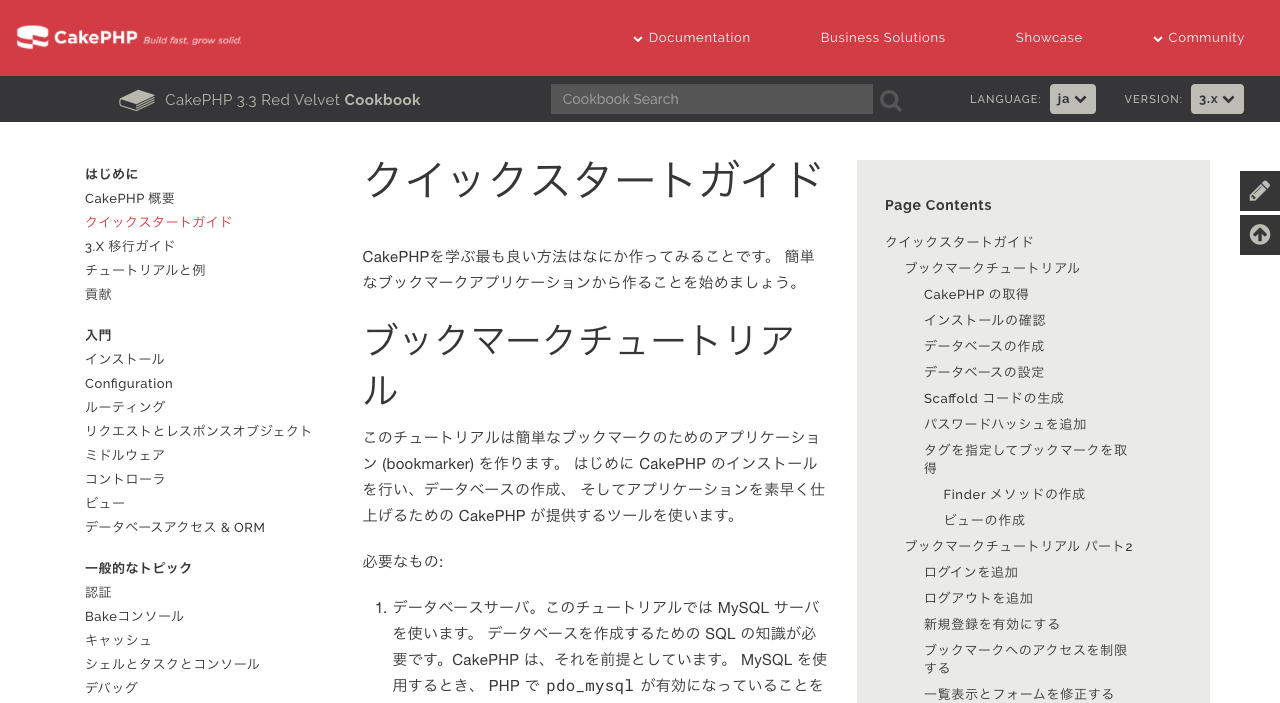Open Showcase in top navigation
The width and height of the screenshot is (1280, 703).
pyautogui.click(x=1049, y=38)
